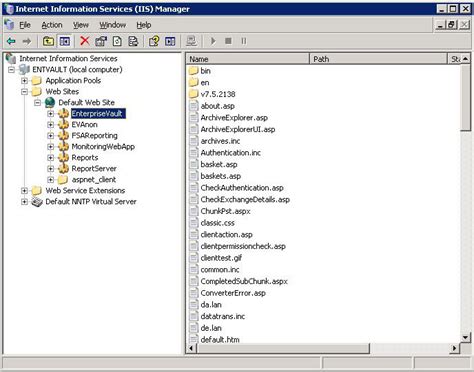
Task: Click the Stop item square button
Action: pyautogui.click(x=228, y=41)
